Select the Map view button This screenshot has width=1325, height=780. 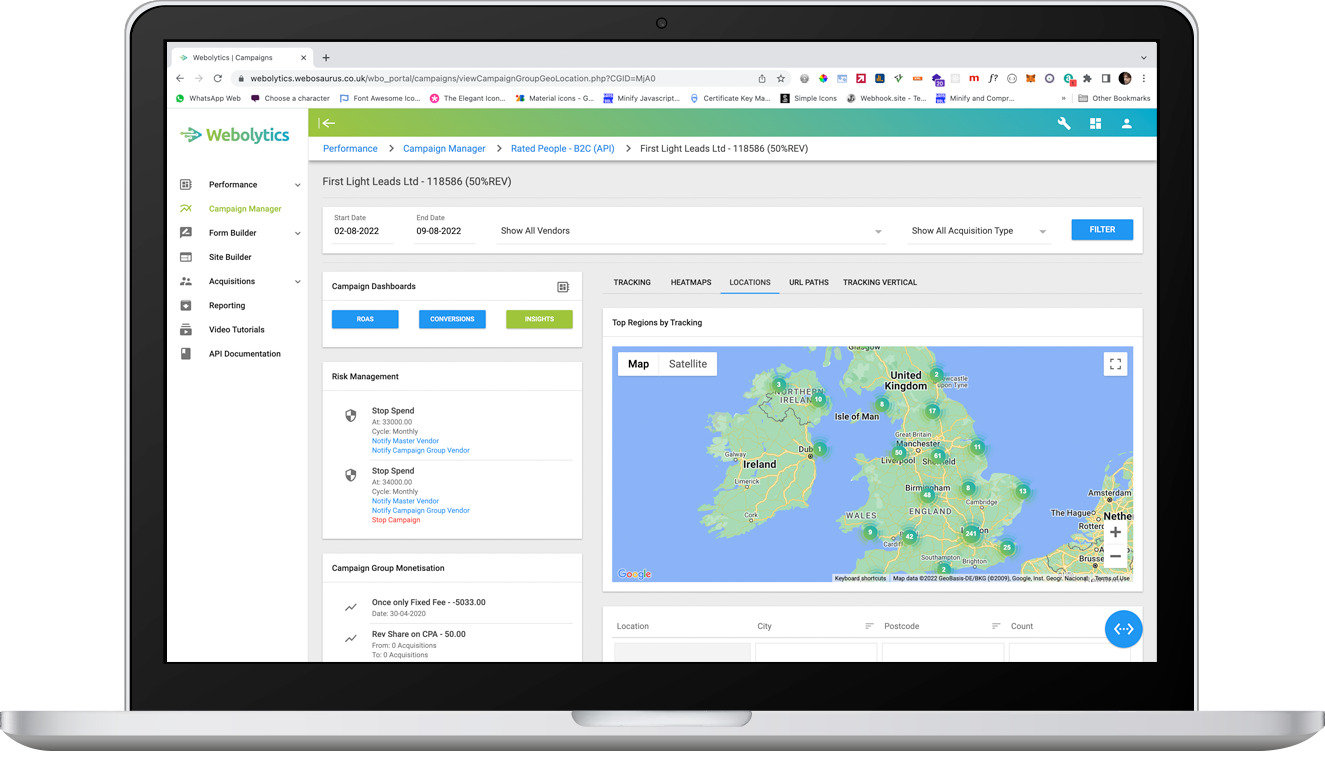(x=639, y=364)
